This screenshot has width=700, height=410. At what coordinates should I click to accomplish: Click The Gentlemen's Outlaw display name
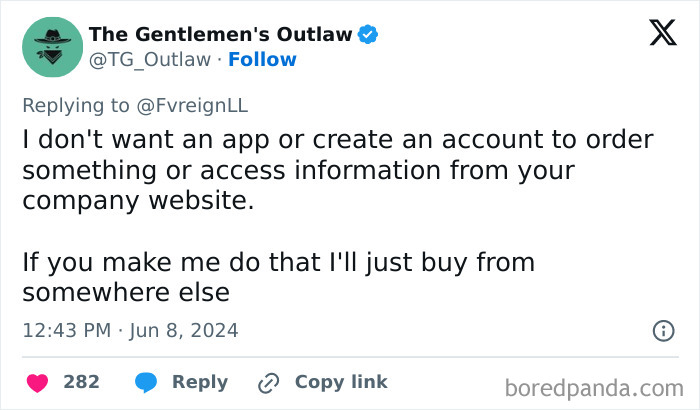click(x=220, y=35)
